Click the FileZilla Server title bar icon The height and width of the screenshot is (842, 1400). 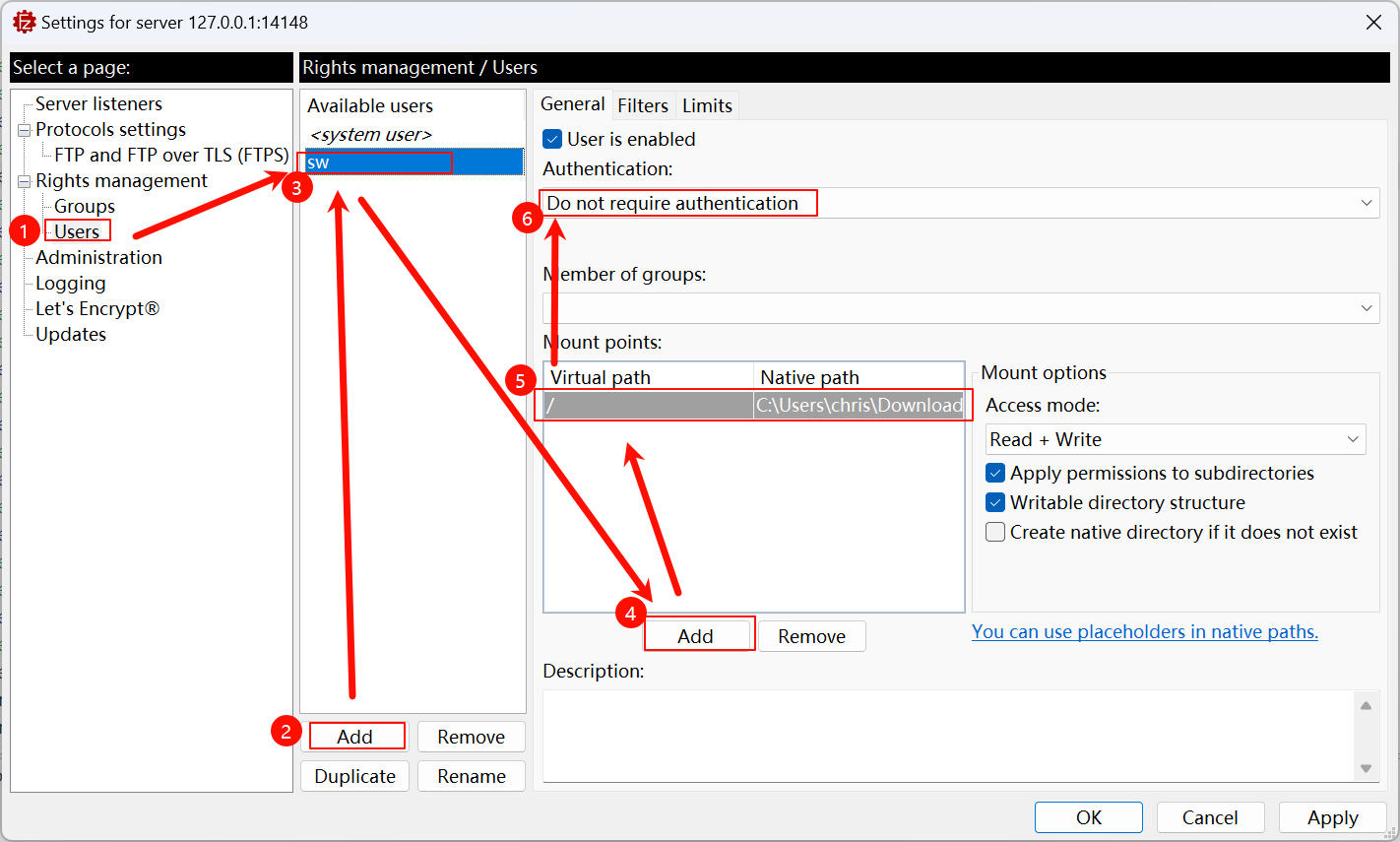point(24,22)
